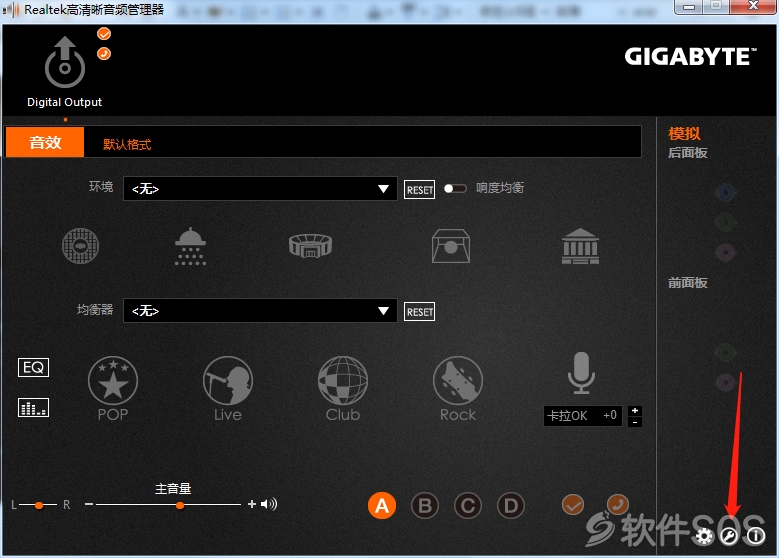Click RESET next to 环境 dropdown
779x558 pixels.
pyautogui.click(x=419, y=190)
